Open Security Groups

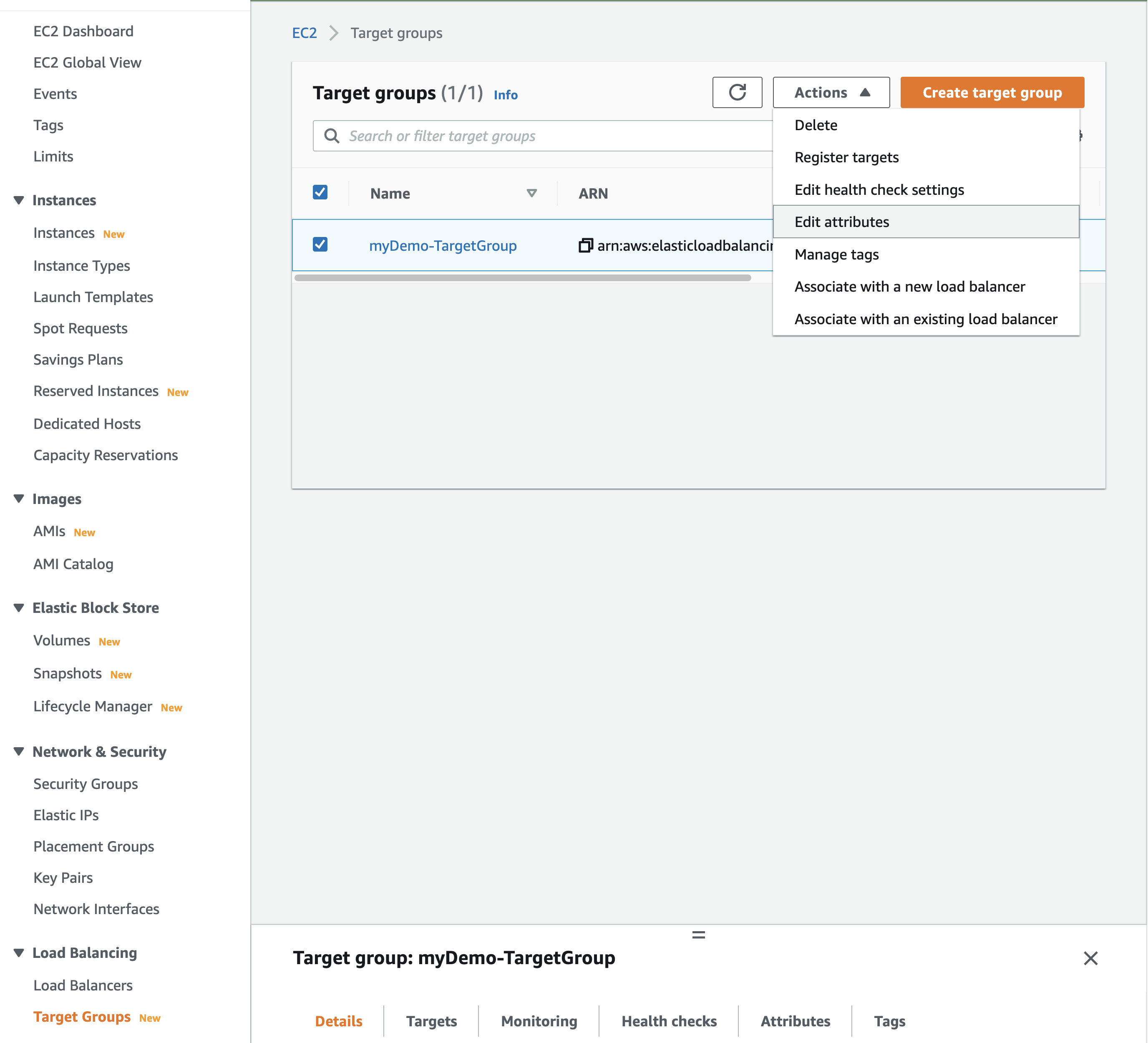(x=86, y=784)
